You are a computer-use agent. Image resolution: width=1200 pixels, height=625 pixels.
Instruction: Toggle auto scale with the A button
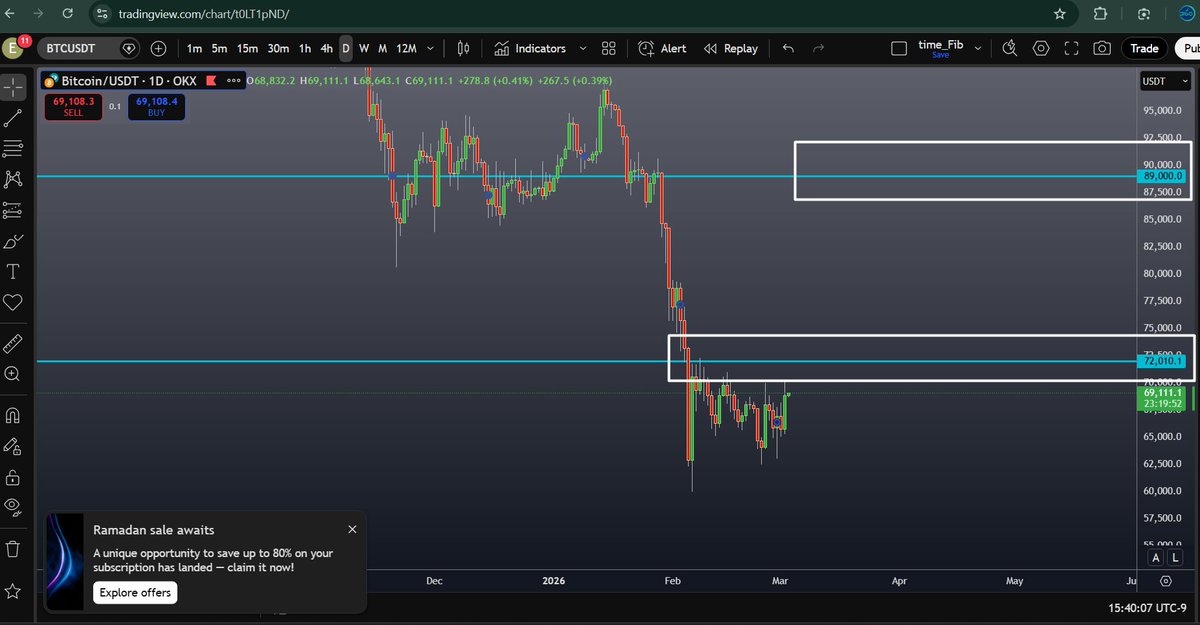point(1156,558)
